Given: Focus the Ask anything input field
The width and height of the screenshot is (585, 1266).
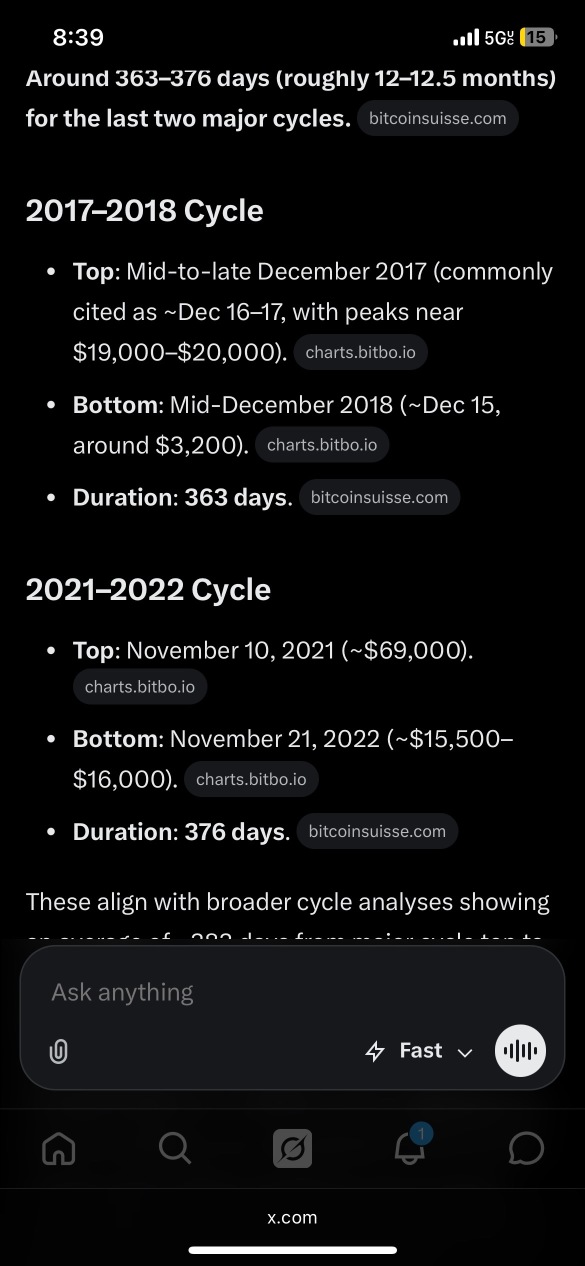Looking at the screenshot, I should (292, 992).
